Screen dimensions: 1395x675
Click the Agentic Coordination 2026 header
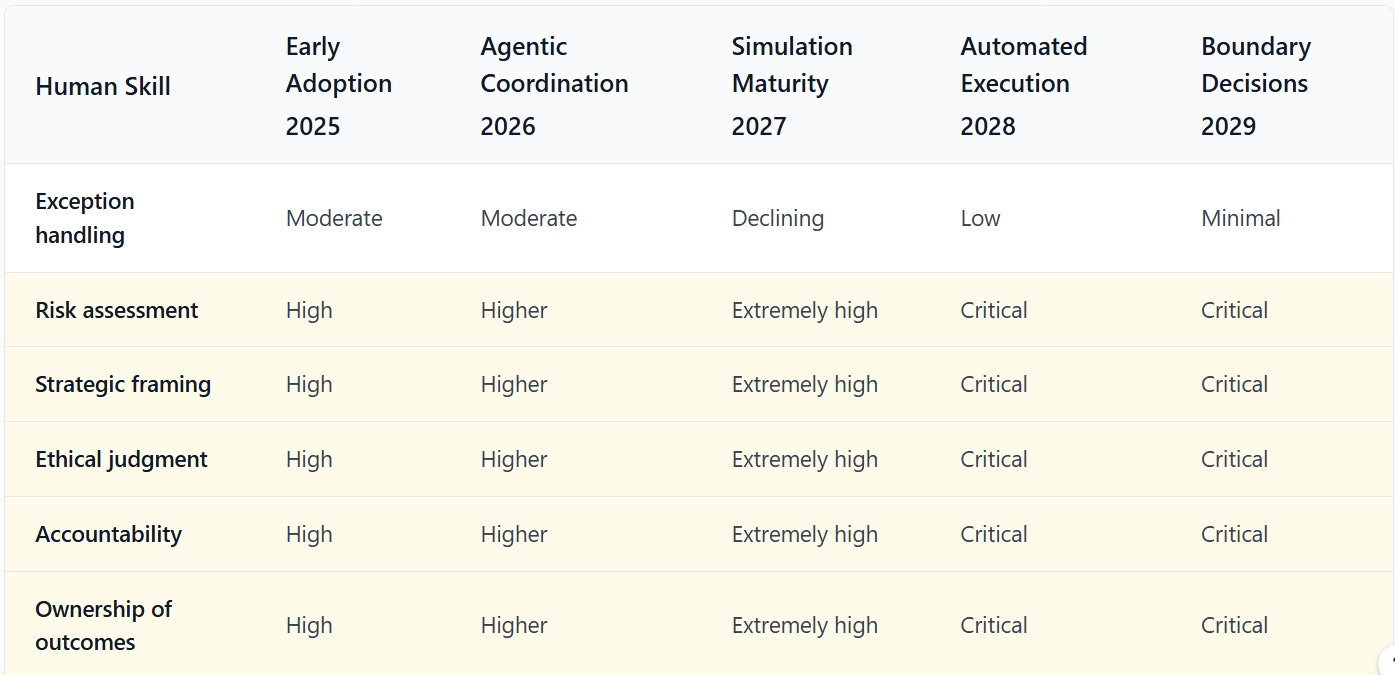coord(554,86)
